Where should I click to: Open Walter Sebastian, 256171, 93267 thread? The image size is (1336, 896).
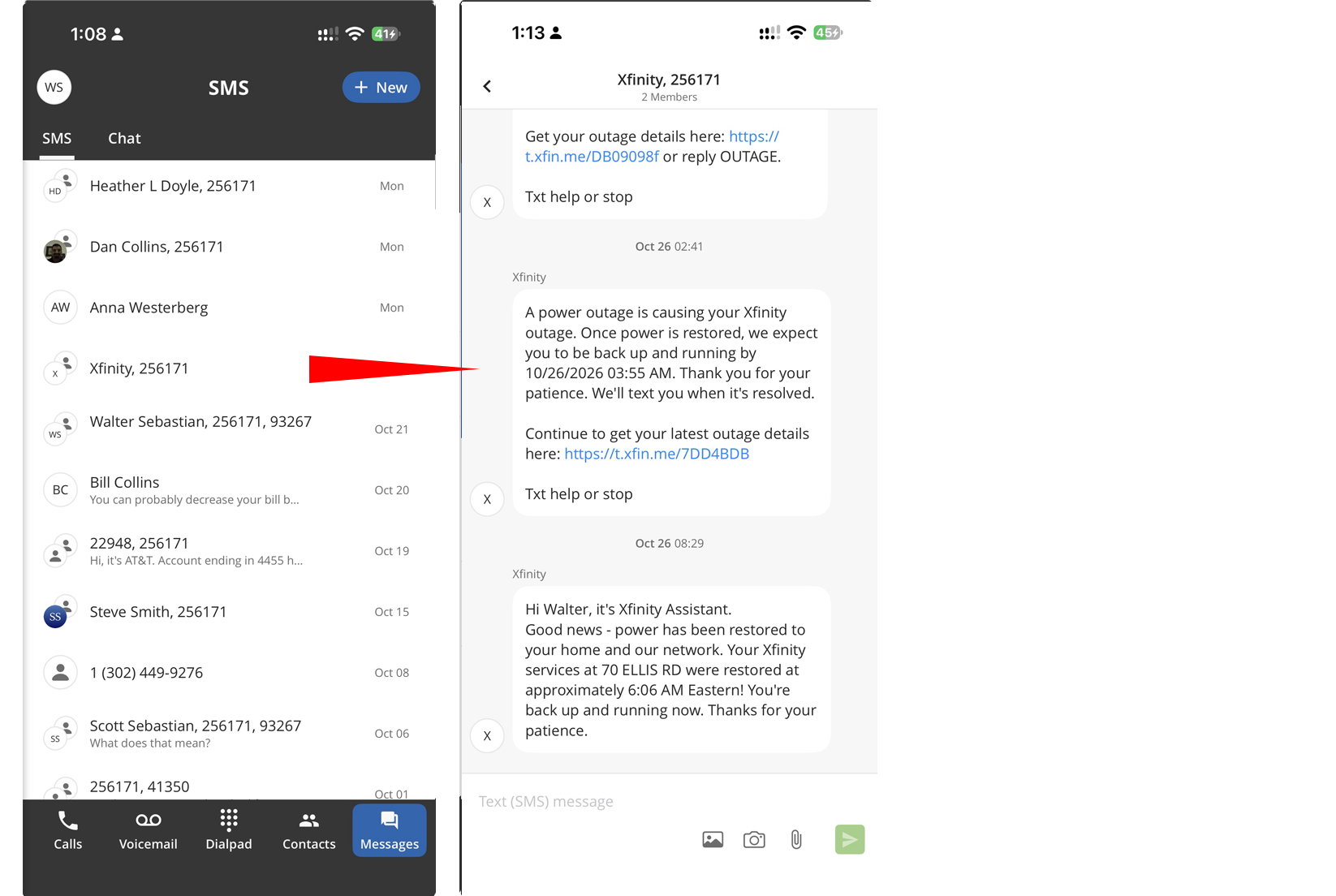[229, 429]
